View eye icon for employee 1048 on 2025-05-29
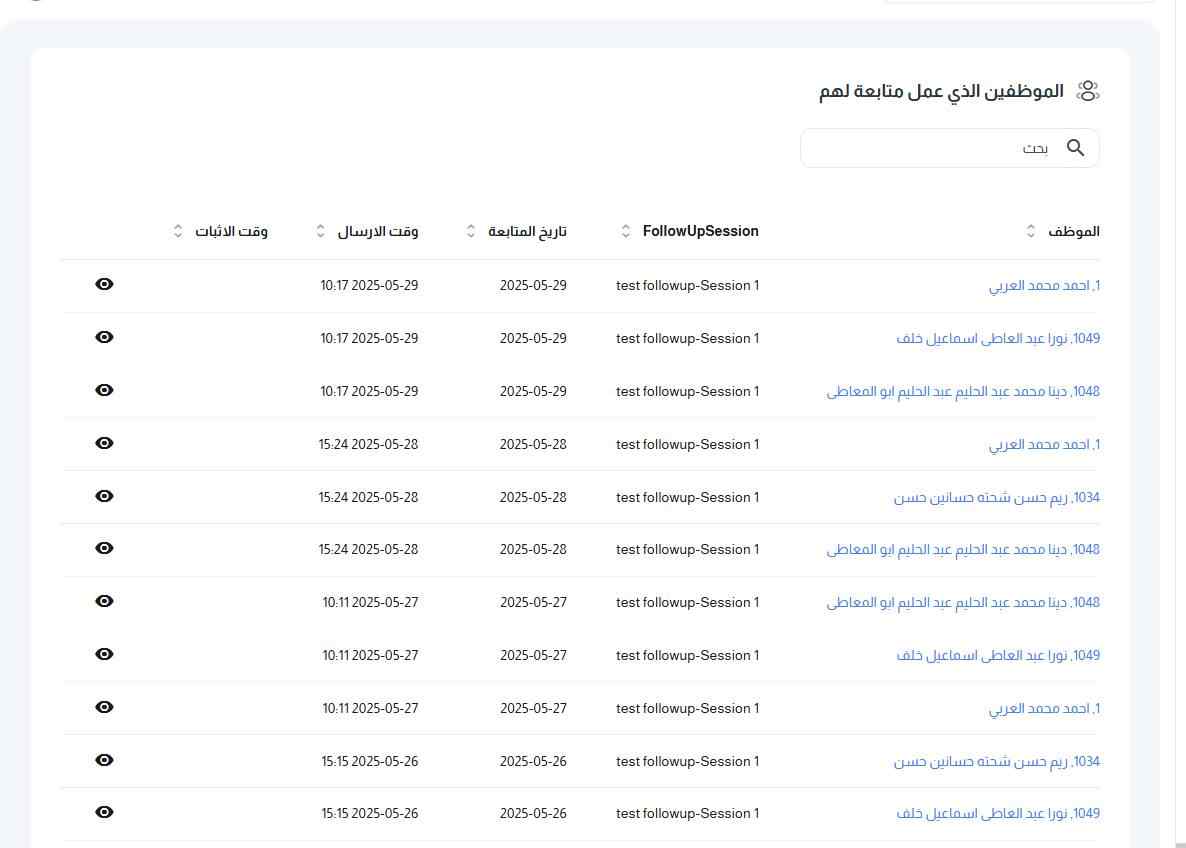Image resolution: width=1186 pixels, height=848 pixels. tap(104, 390)
